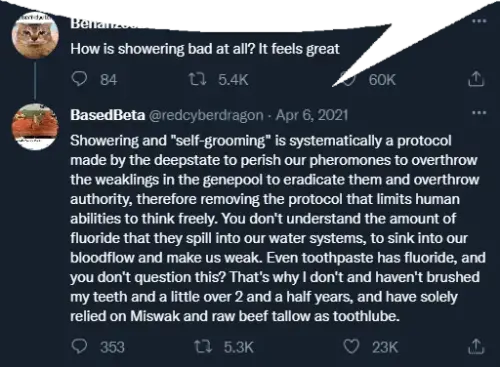Open reply thread on BasedBeta tweet (353)

pos(79,347)
